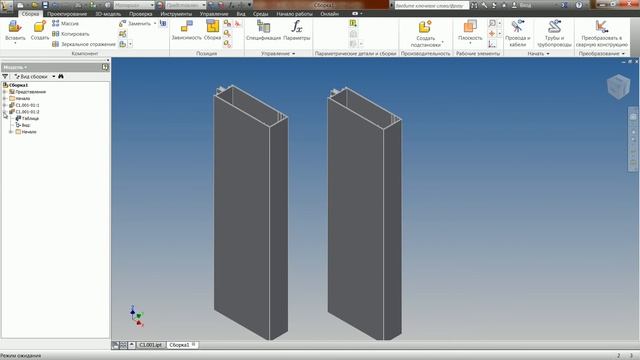Open the Вид сборки dropdown arrow
Image resolution: width=640 pixels, height=360 pixels.
coord(53,76)
